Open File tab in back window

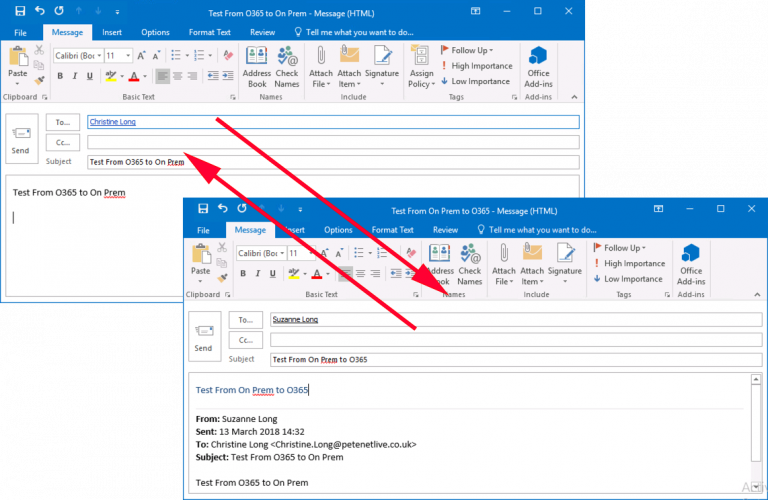tap(20, 32)
